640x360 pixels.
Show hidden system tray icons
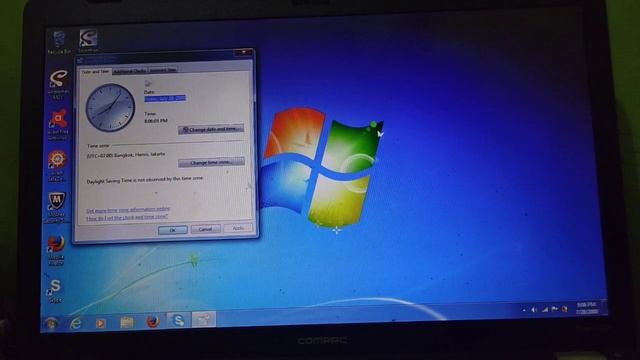point(524,310)
